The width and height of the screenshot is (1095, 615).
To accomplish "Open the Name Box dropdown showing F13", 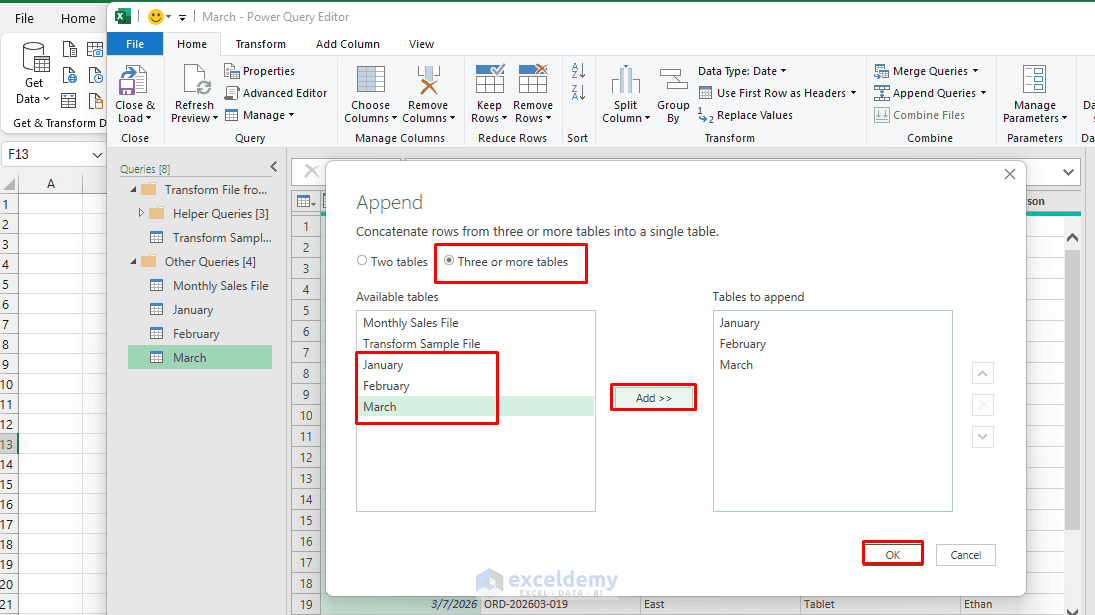I will click(96, 155).
